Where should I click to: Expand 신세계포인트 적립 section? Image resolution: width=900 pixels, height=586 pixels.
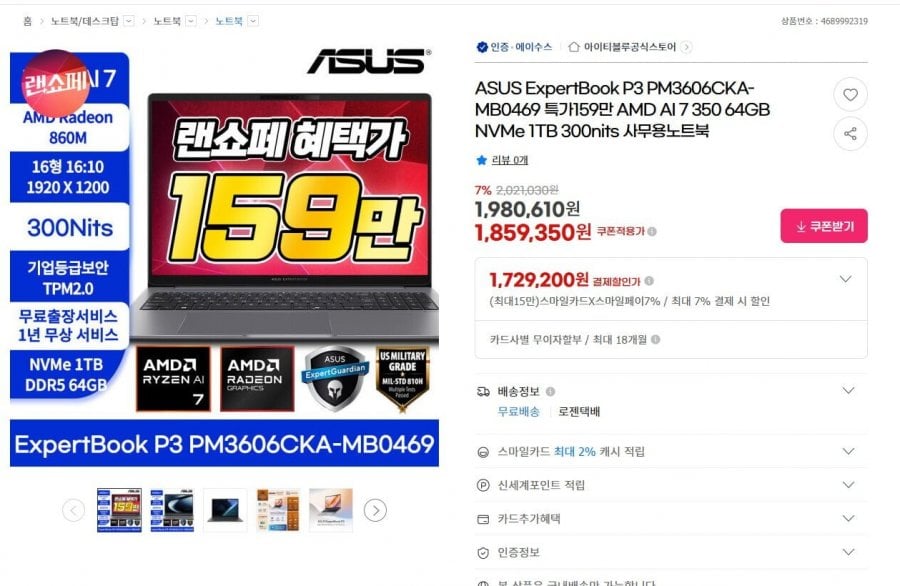pos(848,485)
